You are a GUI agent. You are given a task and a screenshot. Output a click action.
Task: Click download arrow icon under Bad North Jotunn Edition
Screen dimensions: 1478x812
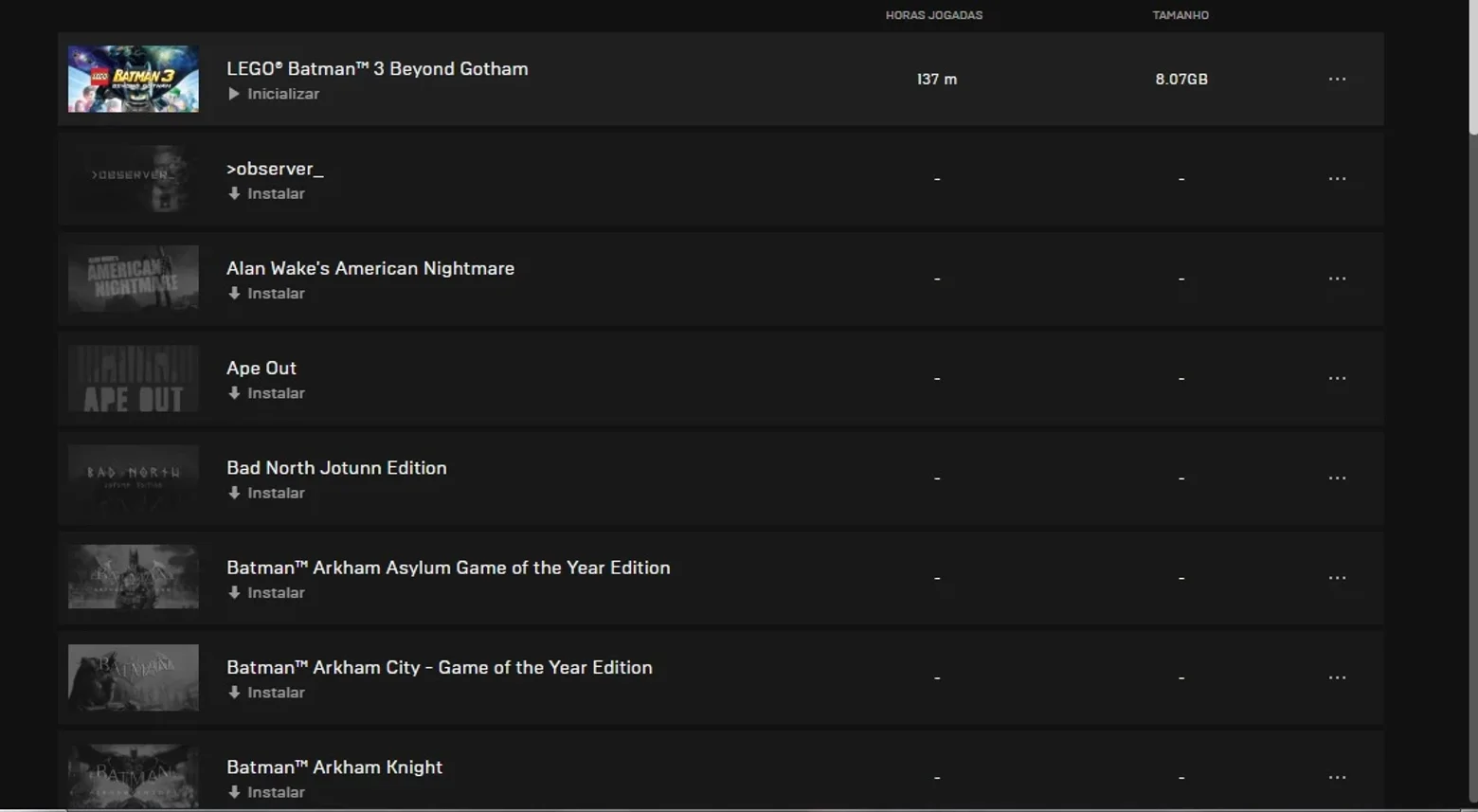pos(234,493)
